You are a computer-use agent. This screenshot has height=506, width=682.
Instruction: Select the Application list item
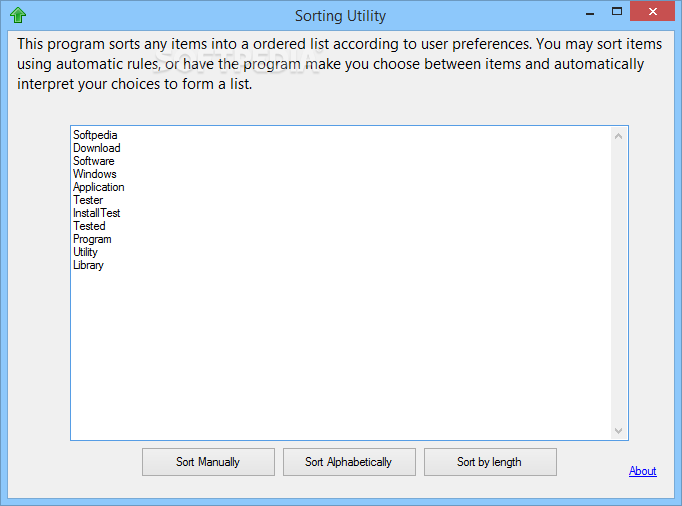[99, 187]
